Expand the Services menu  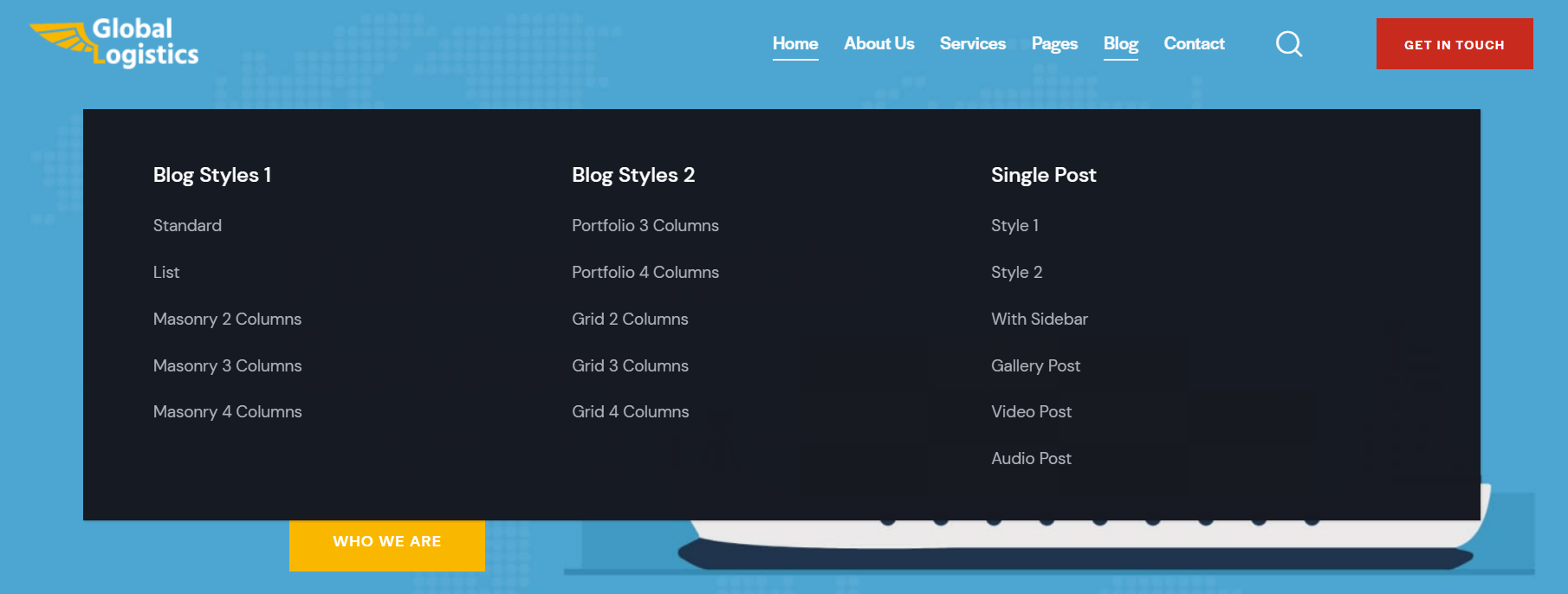(972, 44)
